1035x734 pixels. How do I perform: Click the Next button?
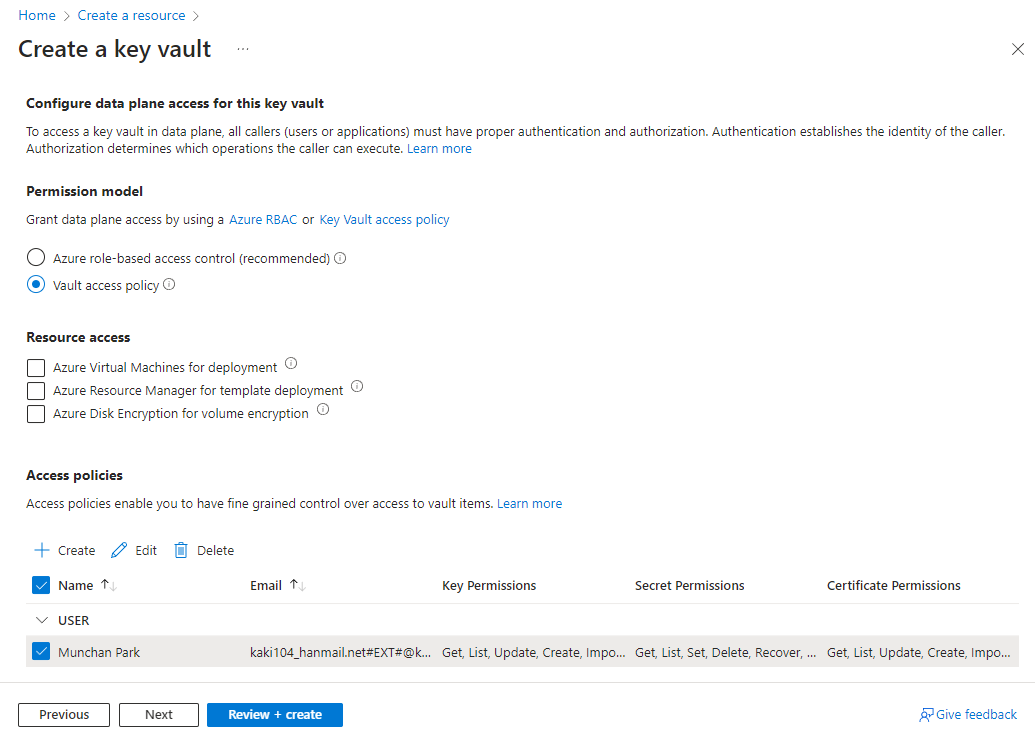coord(159,715)
